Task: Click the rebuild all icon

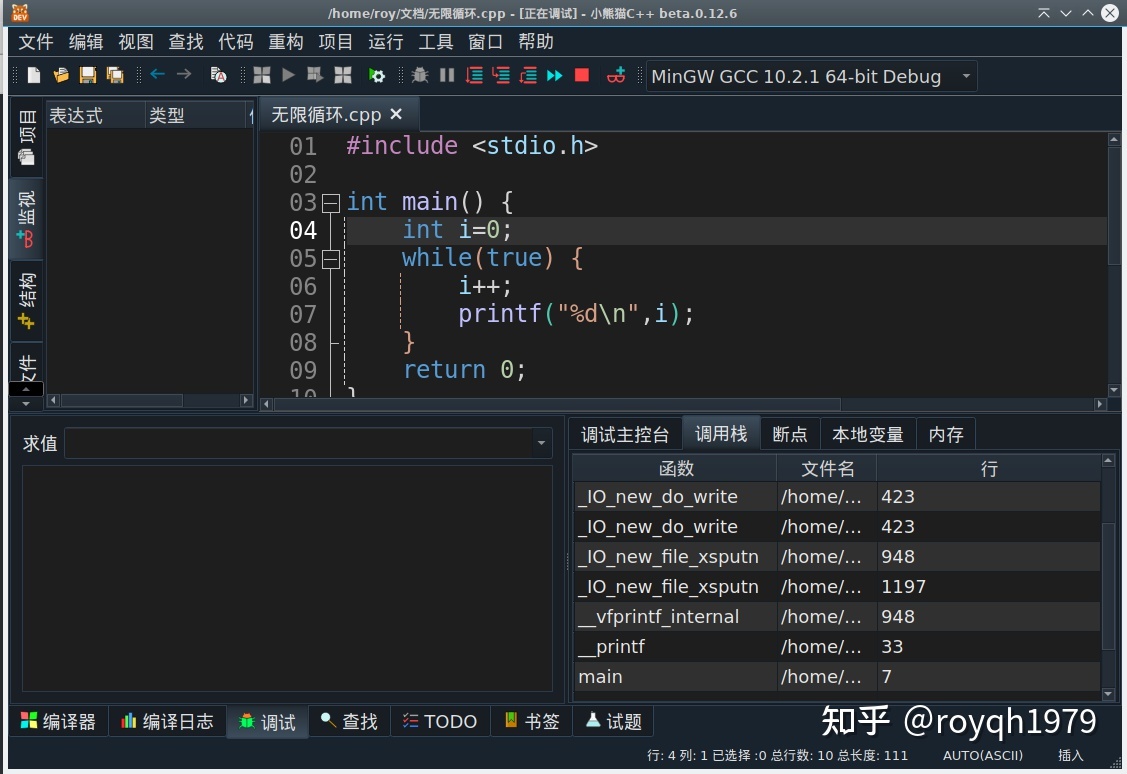Action: tap(343, 75)
